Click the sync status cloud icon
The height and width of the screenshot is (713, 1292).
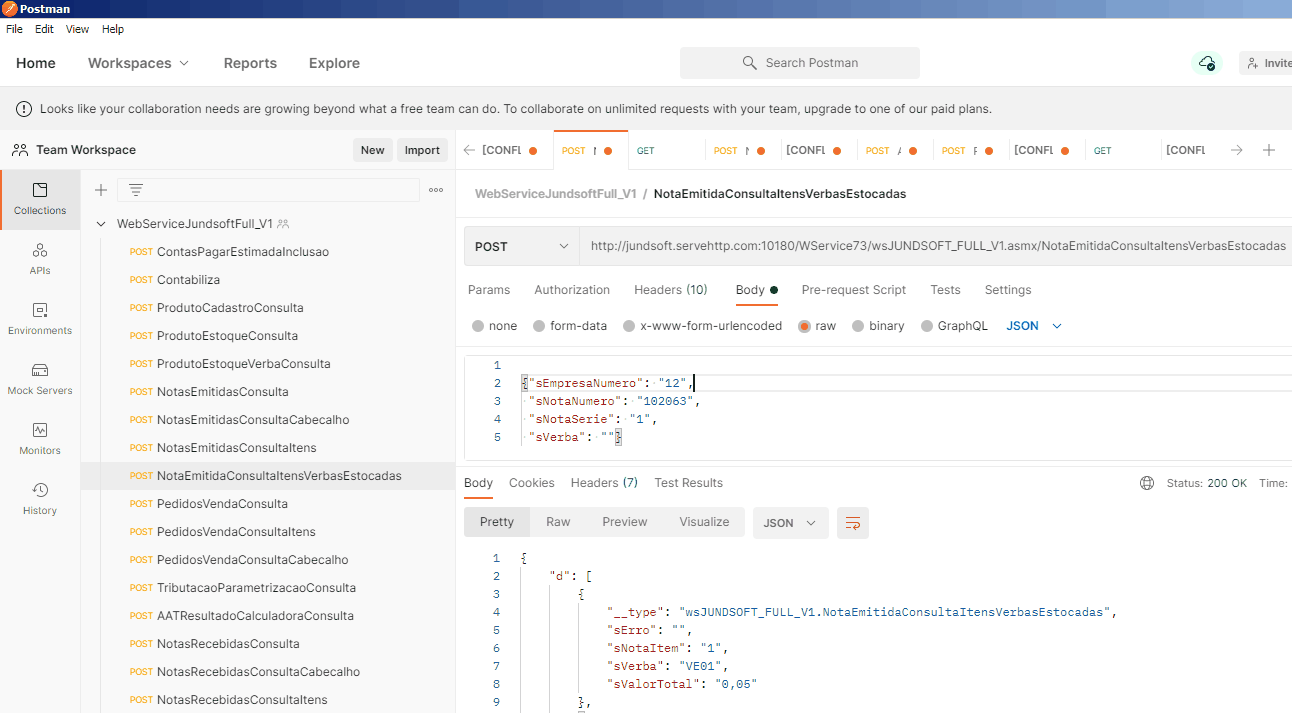tap(1207, 63)
